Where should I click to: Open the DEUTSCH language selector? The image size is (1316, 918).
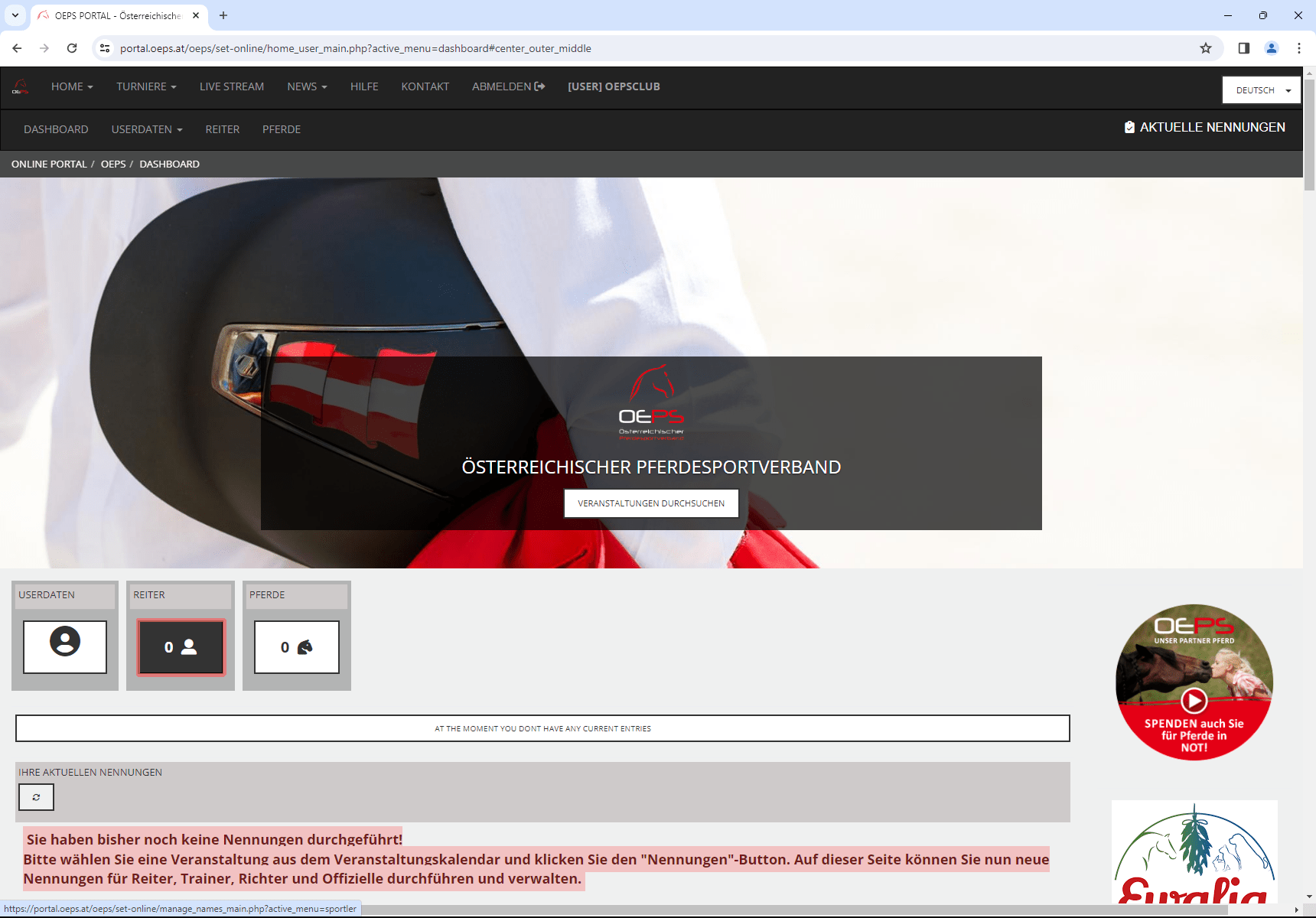[x=1261, y=90]
